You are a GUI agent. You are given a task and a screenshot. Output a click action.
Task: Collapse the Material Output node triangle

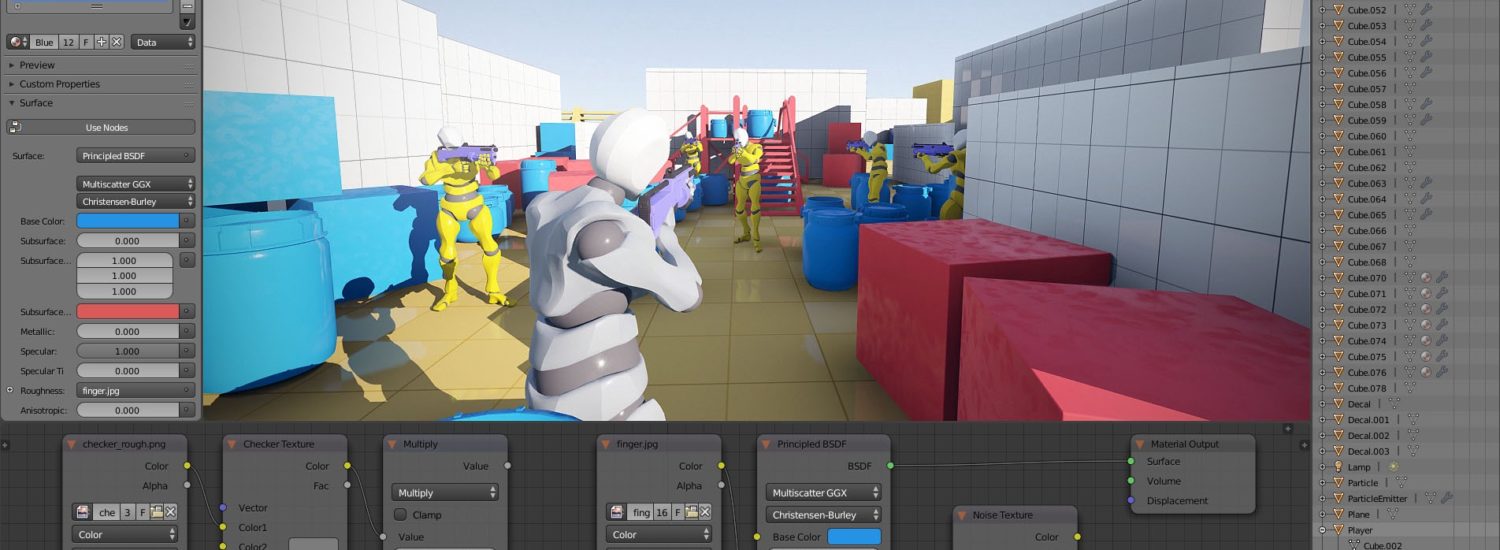pyautogui.click(x=1140, y=444)
